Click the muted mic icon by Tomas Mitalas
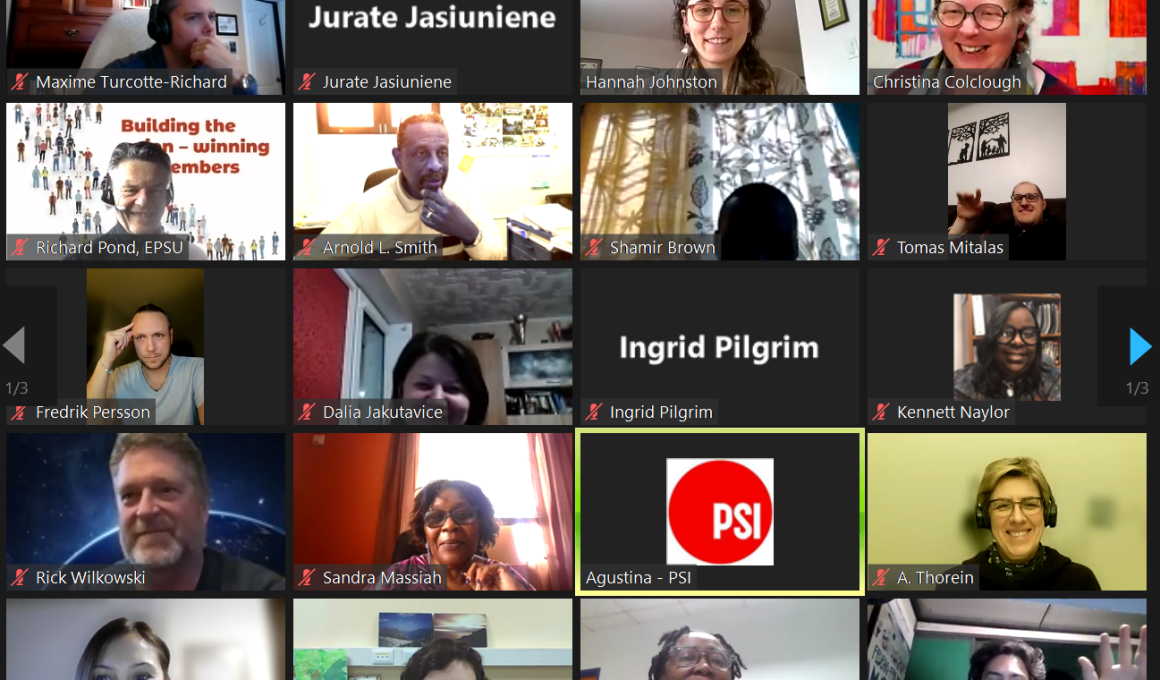This screenshot has height=680, width=1160. [881, 247]
